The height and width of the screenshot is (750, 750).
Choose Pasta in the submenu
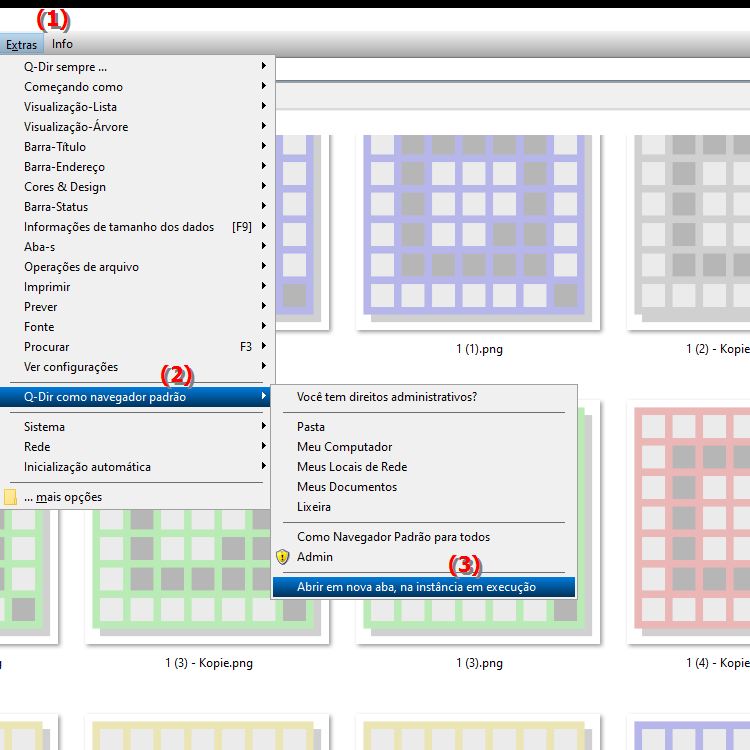coord(424,427)
